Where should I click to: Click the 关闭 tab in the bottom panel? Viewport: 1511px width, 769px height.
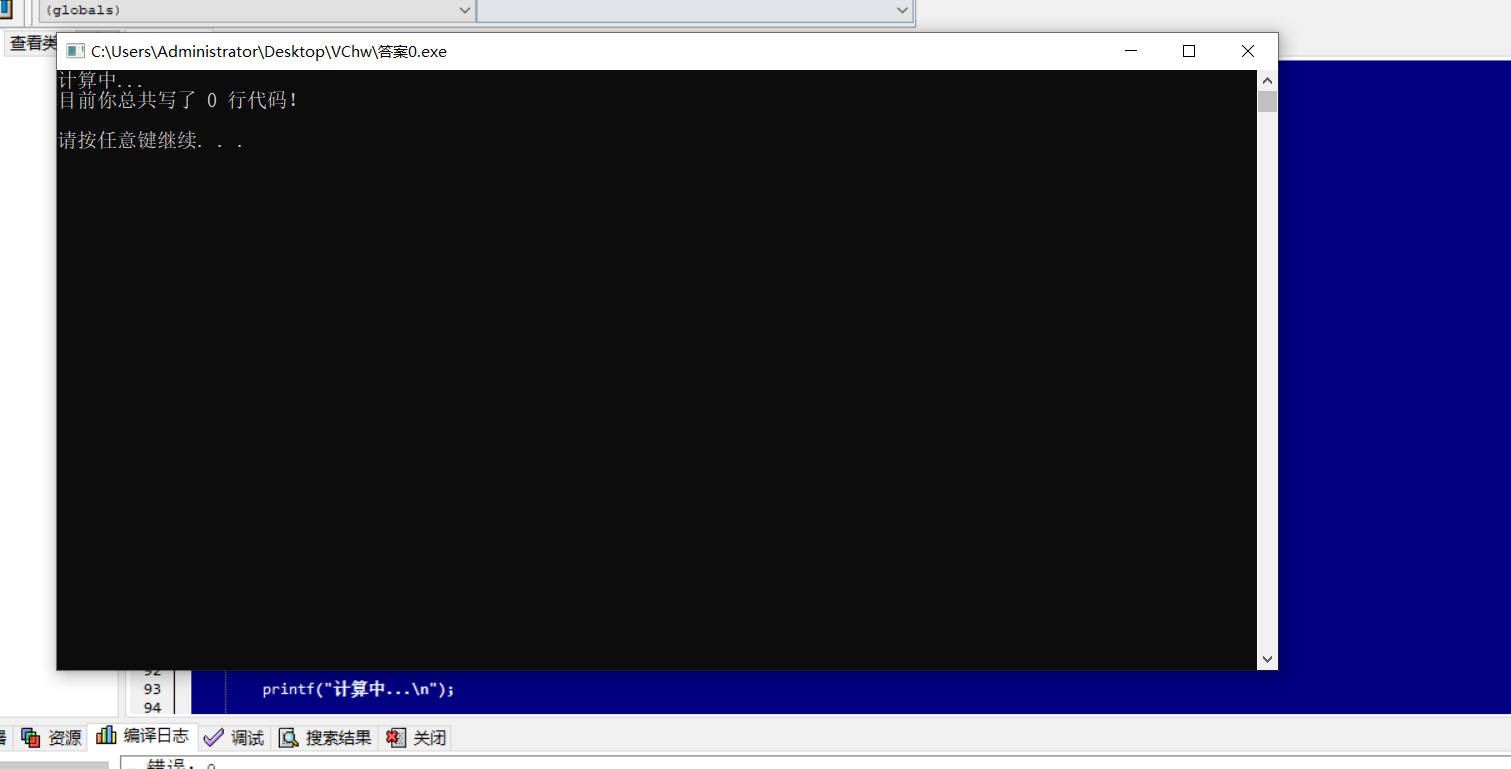coord(416,738)
